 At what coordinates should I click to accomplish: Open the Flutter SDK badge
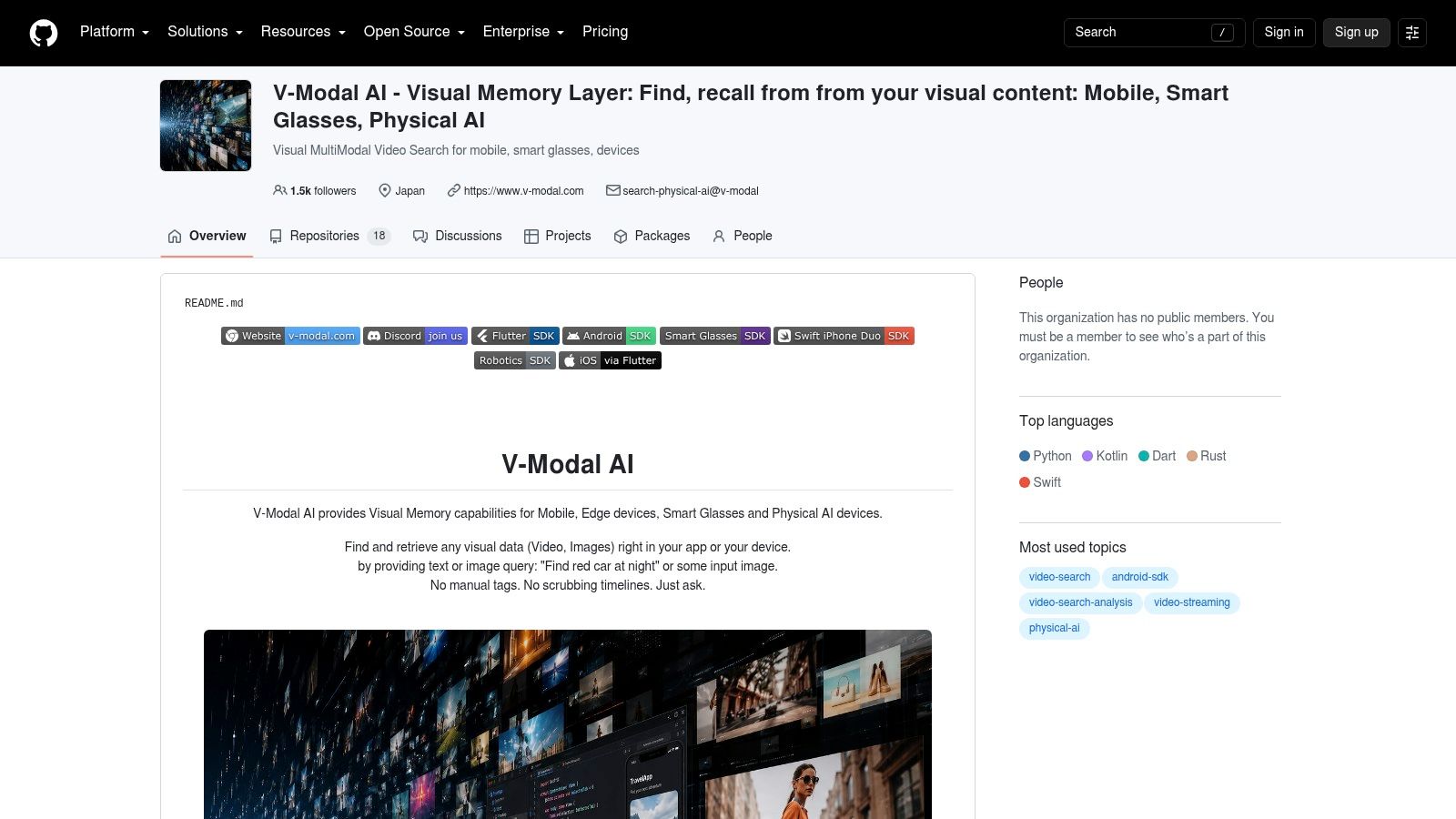pos(515,336)
